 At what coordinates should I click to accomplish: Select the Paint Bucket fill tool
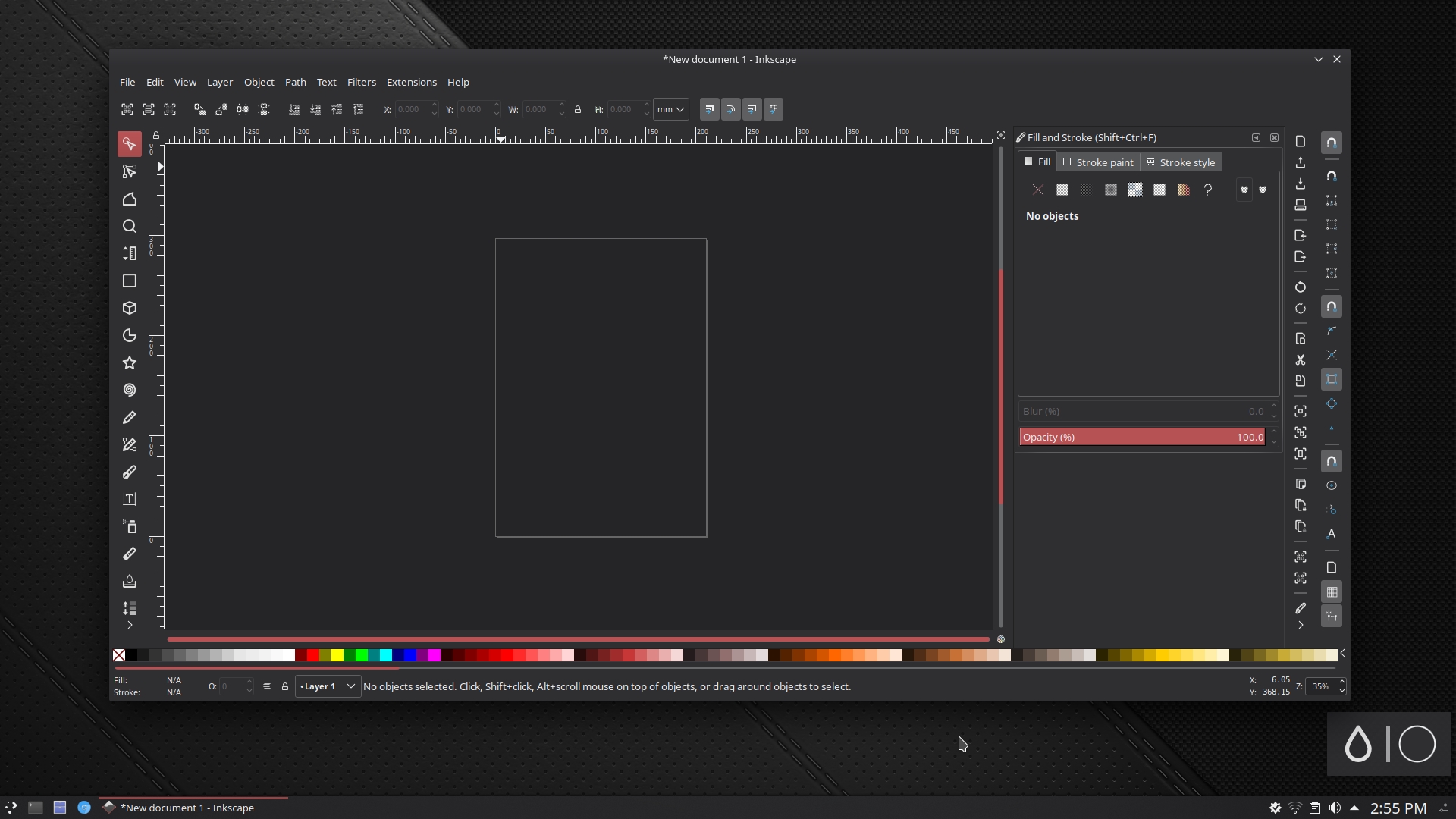(x=130, y=582)
